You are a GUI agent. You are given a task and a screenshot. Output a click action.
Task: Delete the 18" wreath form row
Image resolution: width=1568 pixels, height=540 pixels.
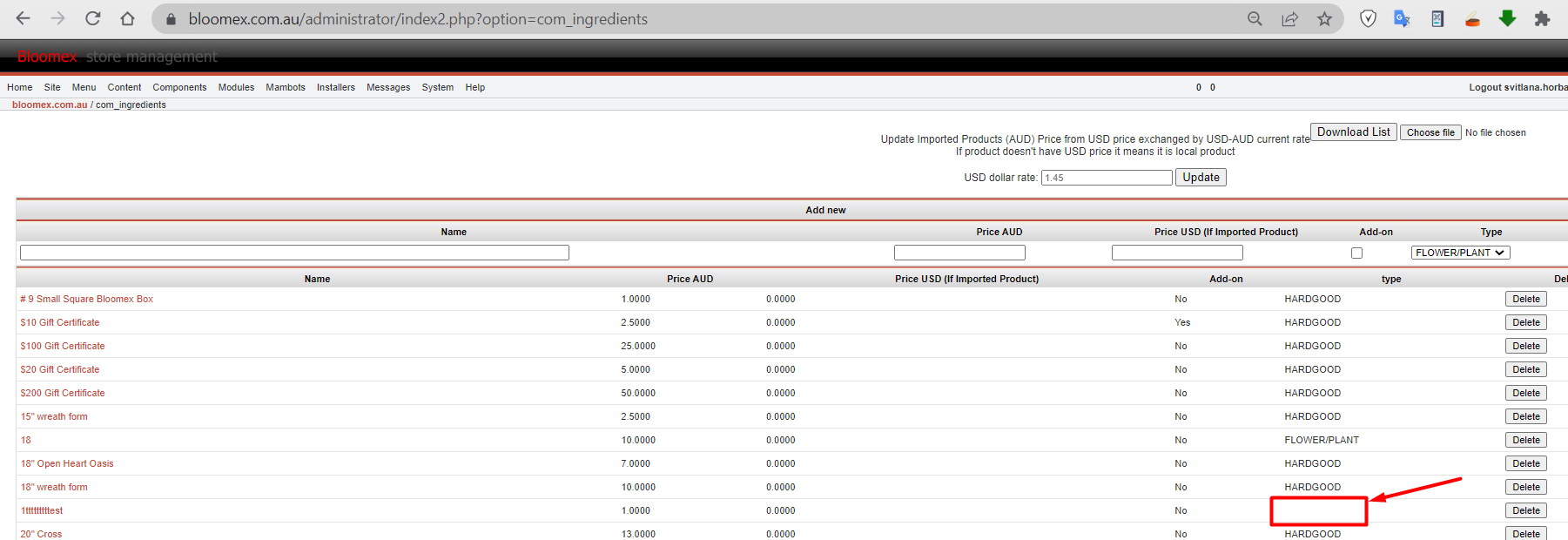pyautogui.click(x=1526, y=487)
